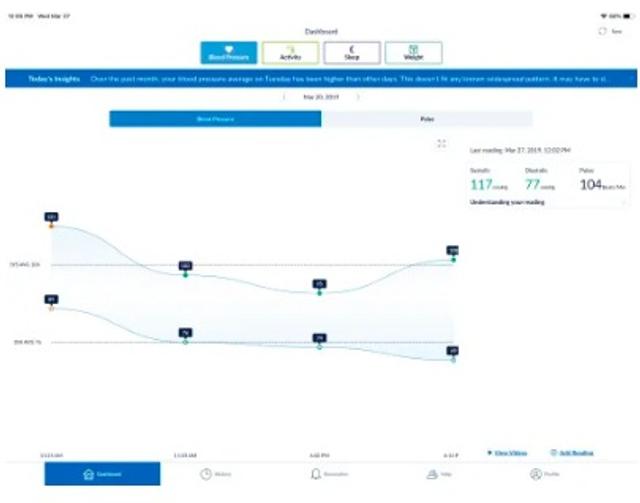Switch the chart to Blood Pressure view
Image resolution: width=640 pixels, height=503 pixels.
coord(215,119)
